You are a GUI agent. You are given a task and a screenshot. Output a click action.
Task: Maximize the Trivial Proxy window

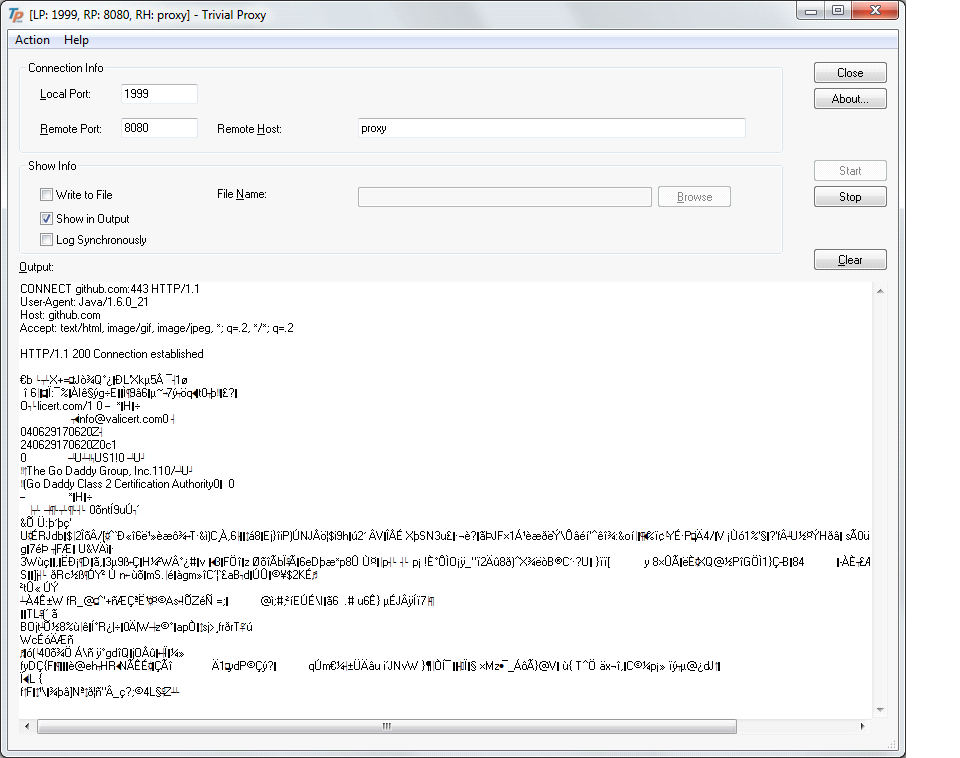838,11
